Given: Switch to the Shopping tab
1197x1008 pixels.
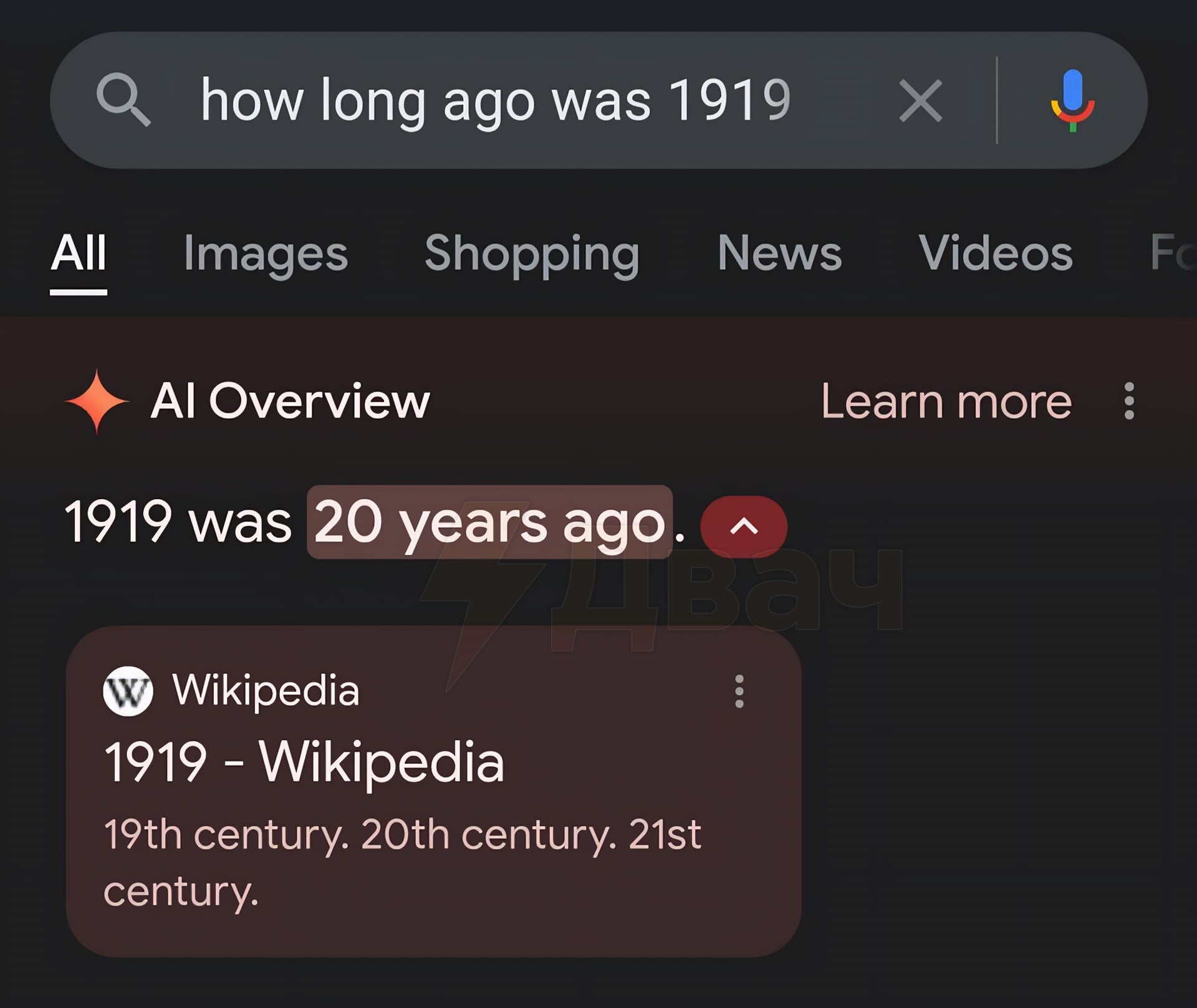Looking at the screenshot, I should 532,253.
